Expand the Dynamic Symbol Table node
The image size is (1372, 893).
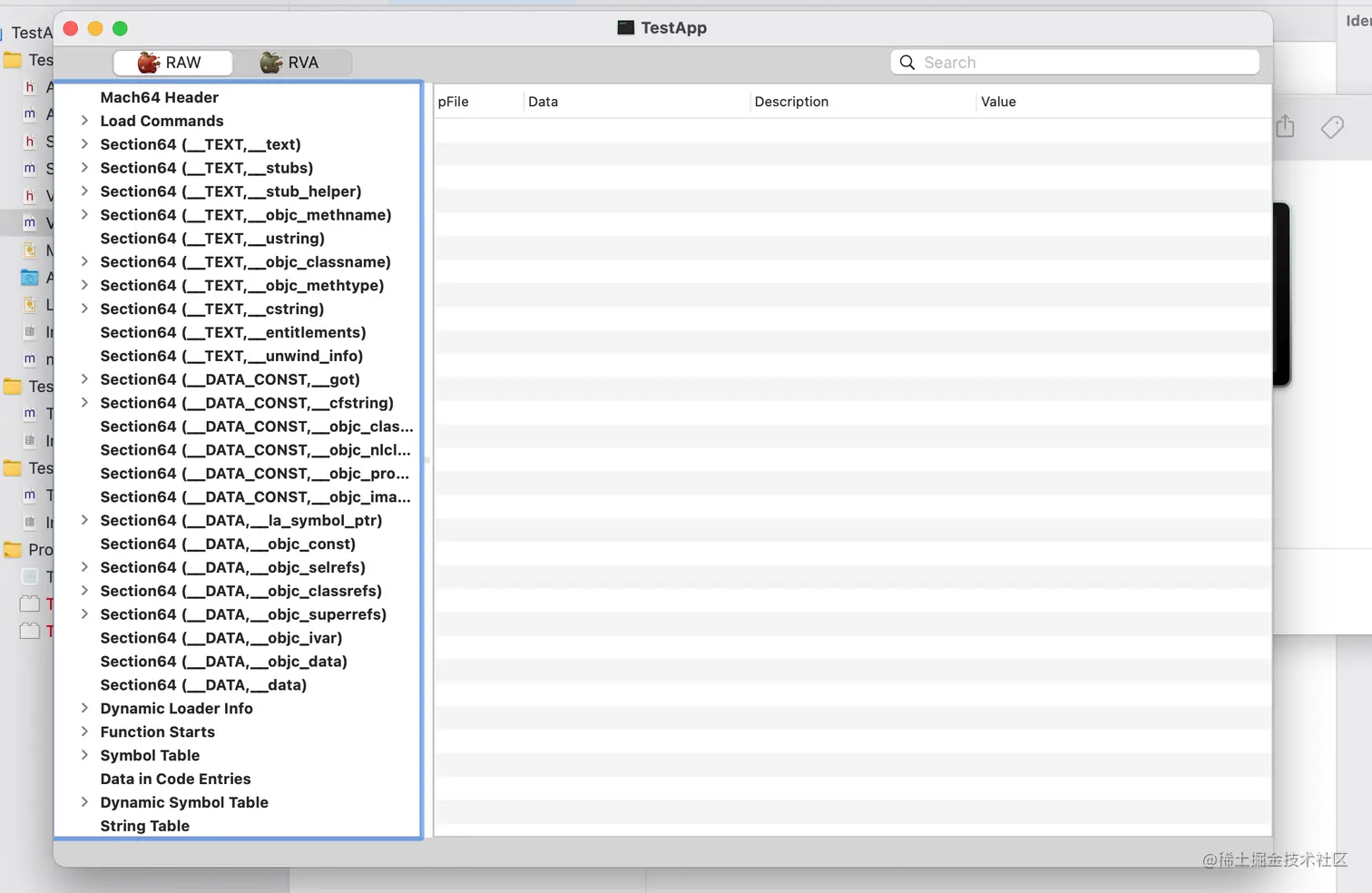coord(84,803)
